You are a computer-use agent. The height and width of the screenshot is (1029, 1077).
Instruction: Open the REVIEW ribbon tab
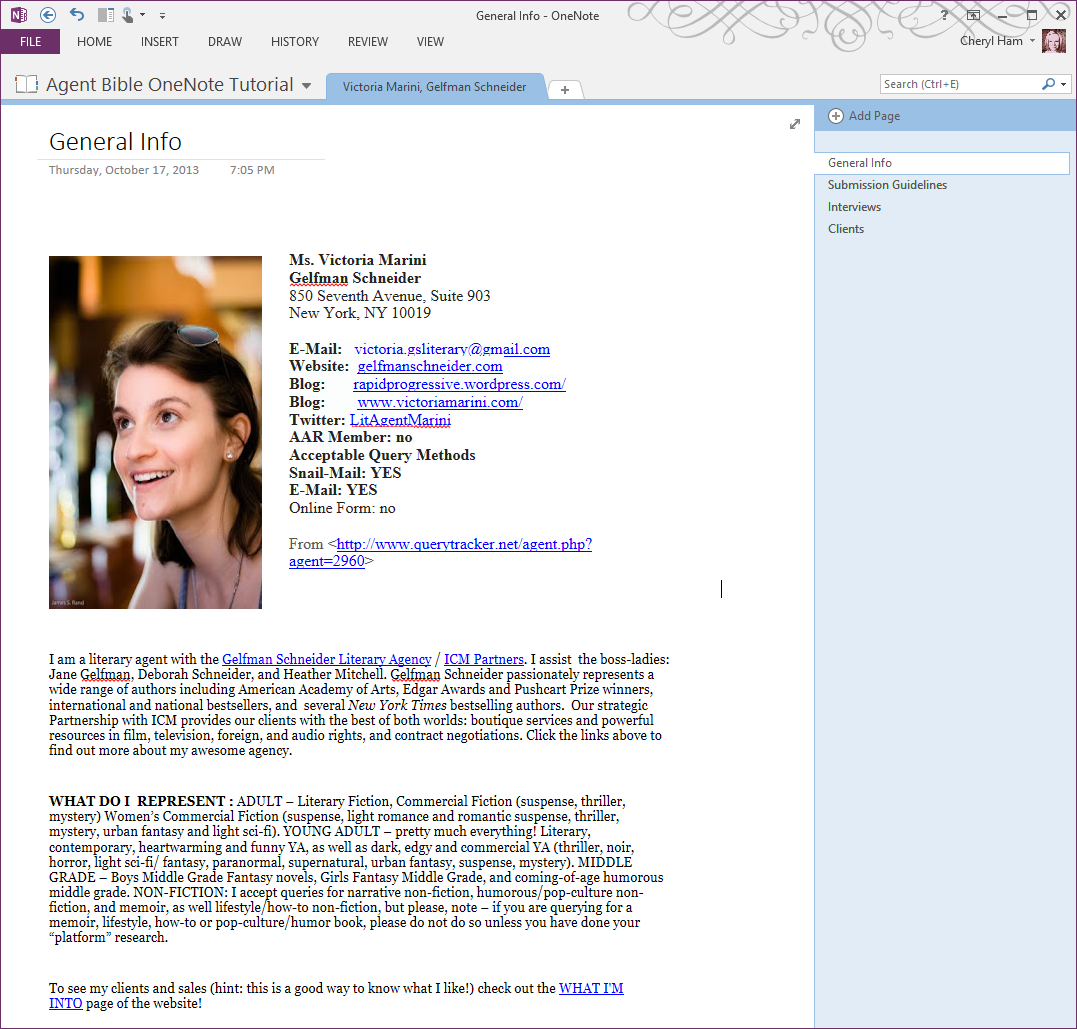(x=367, y=42)
